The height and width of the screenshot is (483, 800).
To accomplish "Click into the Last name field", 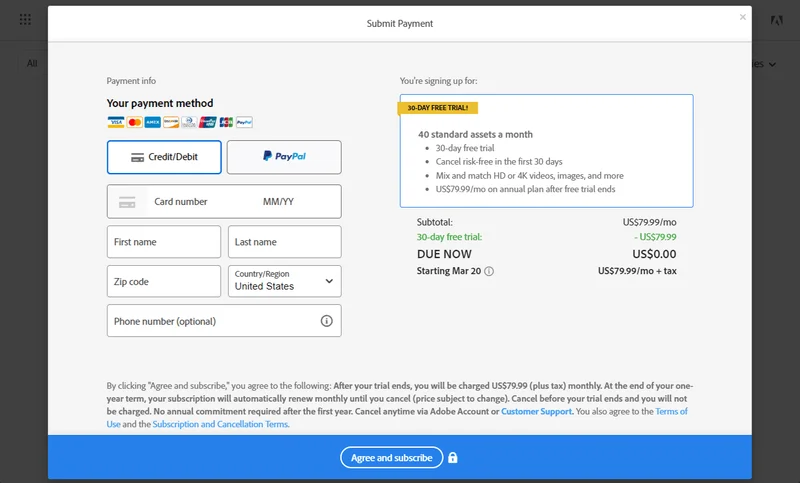I will 284,242.
